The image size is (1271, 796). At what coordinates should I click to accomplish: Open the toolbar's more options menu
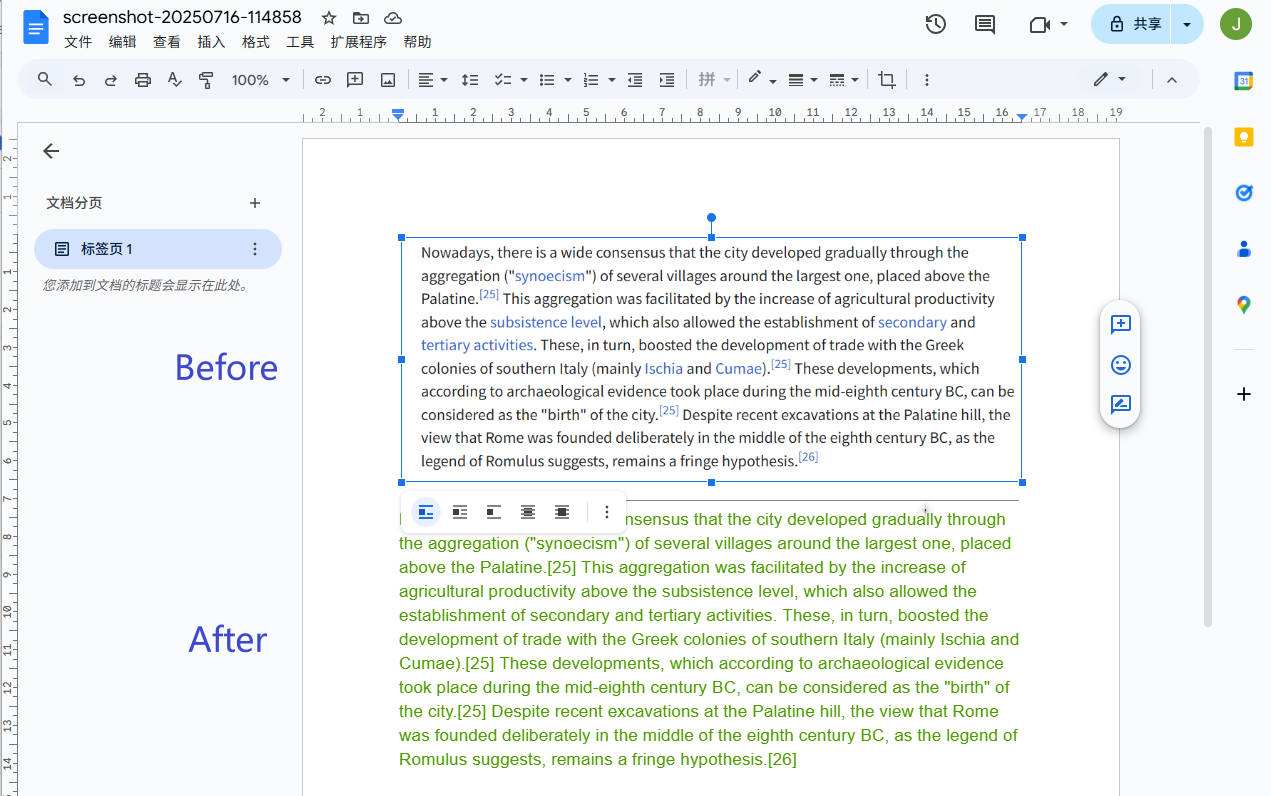[x=927, y=80]
